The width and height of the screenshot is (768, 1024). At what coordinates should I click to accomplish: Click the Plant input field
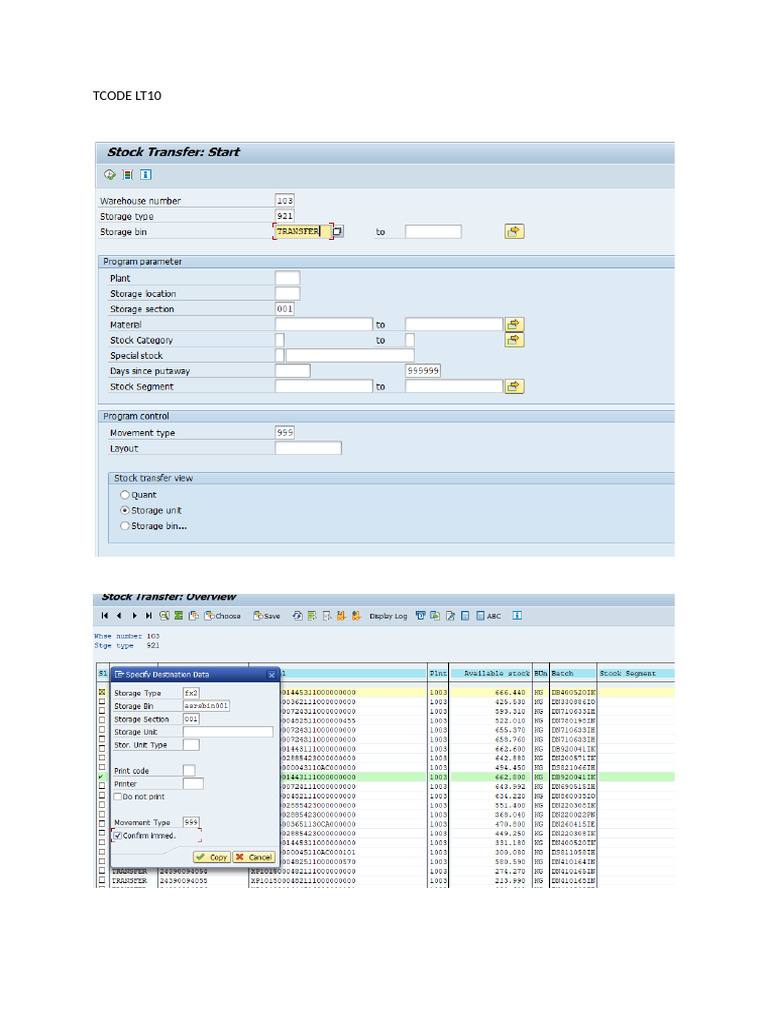(x=287, y=278)
